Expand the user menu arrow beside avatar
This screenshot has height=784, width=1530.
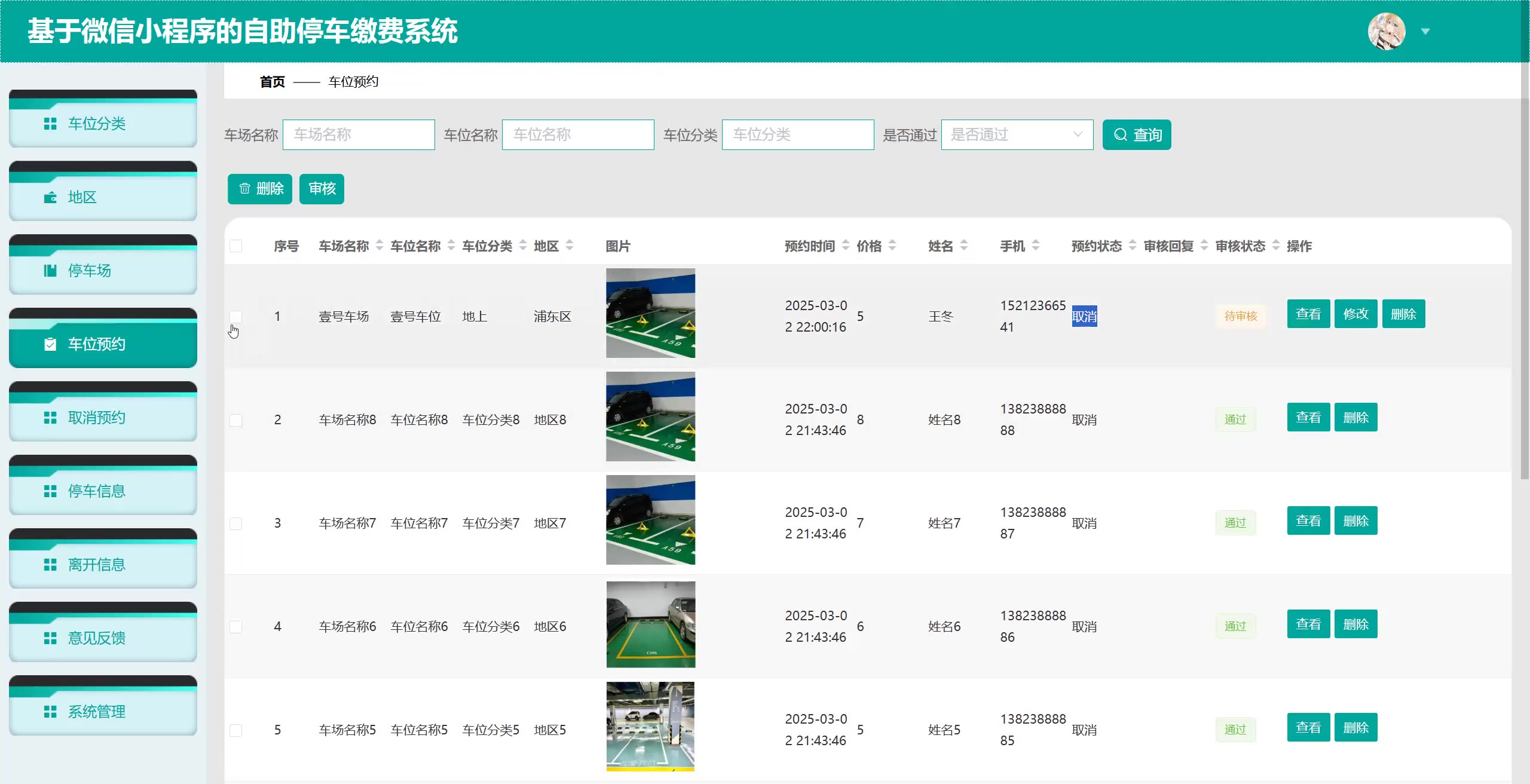pos(1425,32)
